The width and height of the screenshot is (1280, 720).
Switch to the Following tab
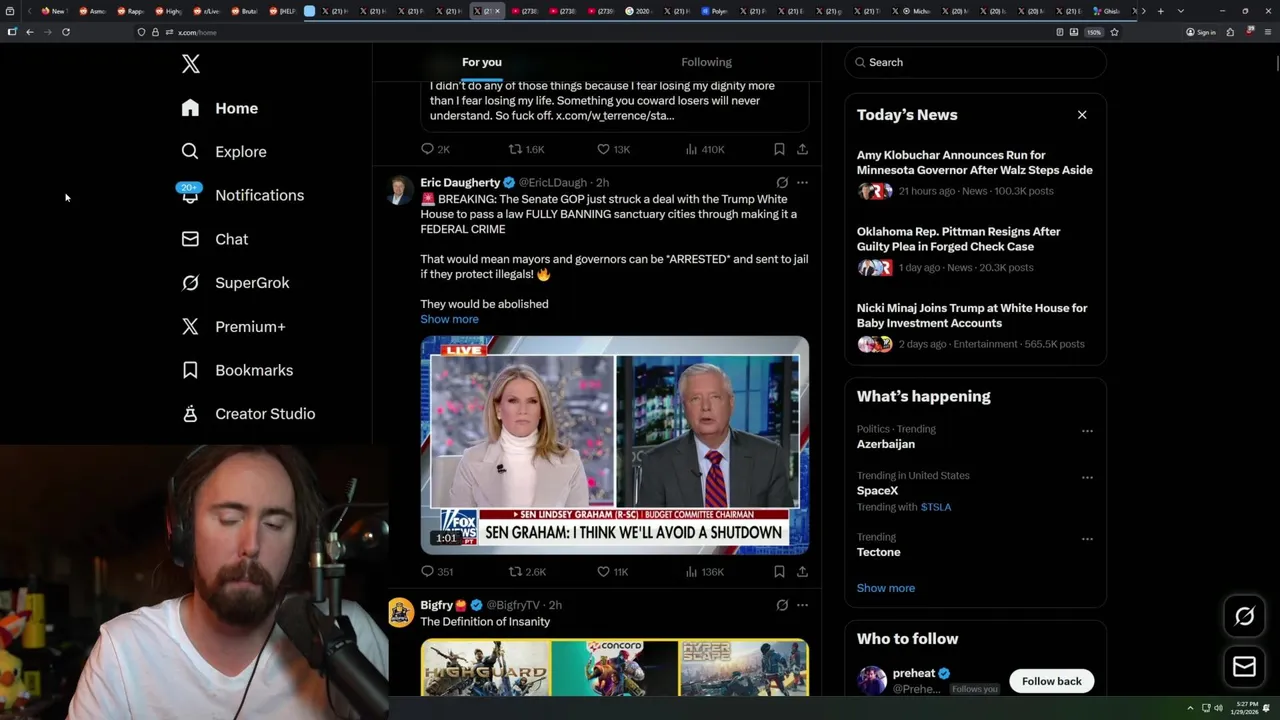pos(706,62)
